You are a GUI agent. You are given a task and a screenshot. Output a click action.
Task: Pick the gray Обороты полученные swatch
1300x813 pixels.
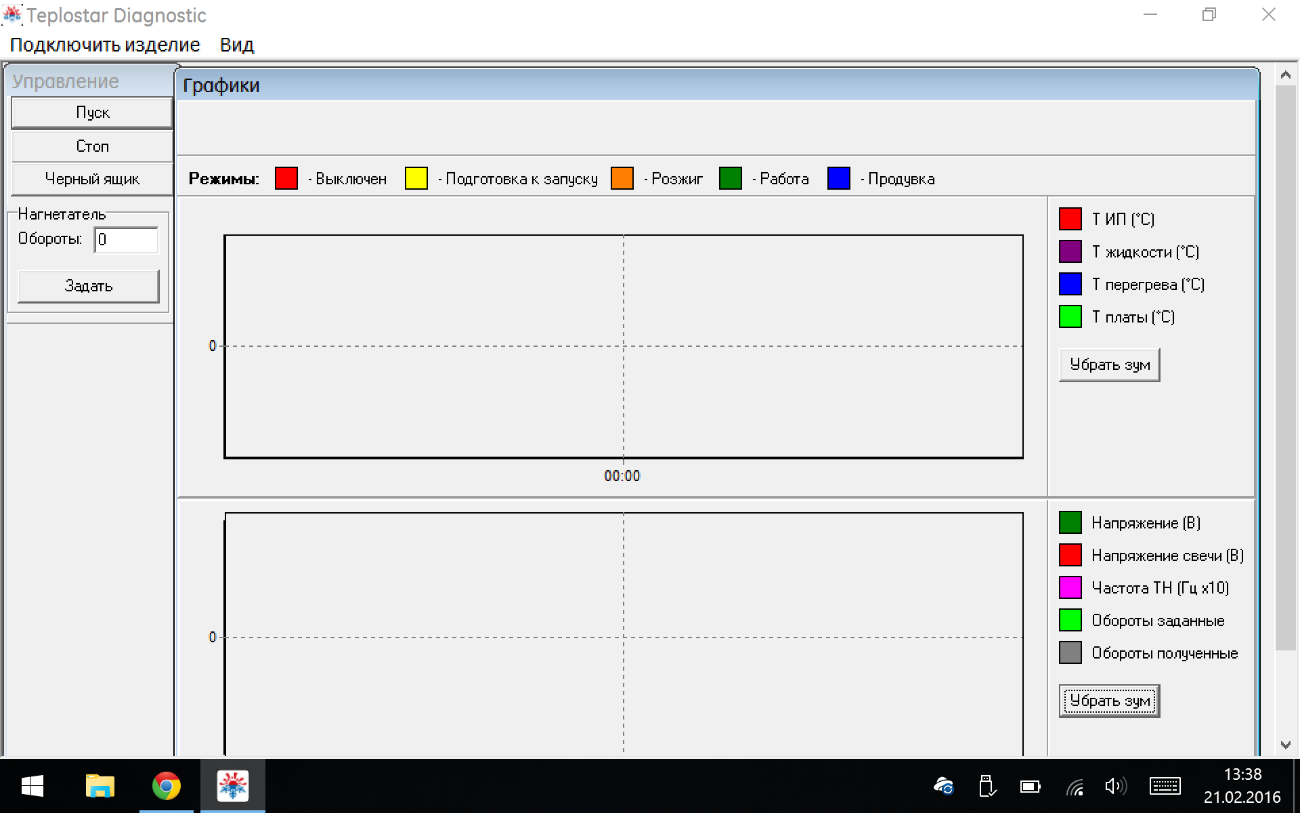(x=1071, y=653)
